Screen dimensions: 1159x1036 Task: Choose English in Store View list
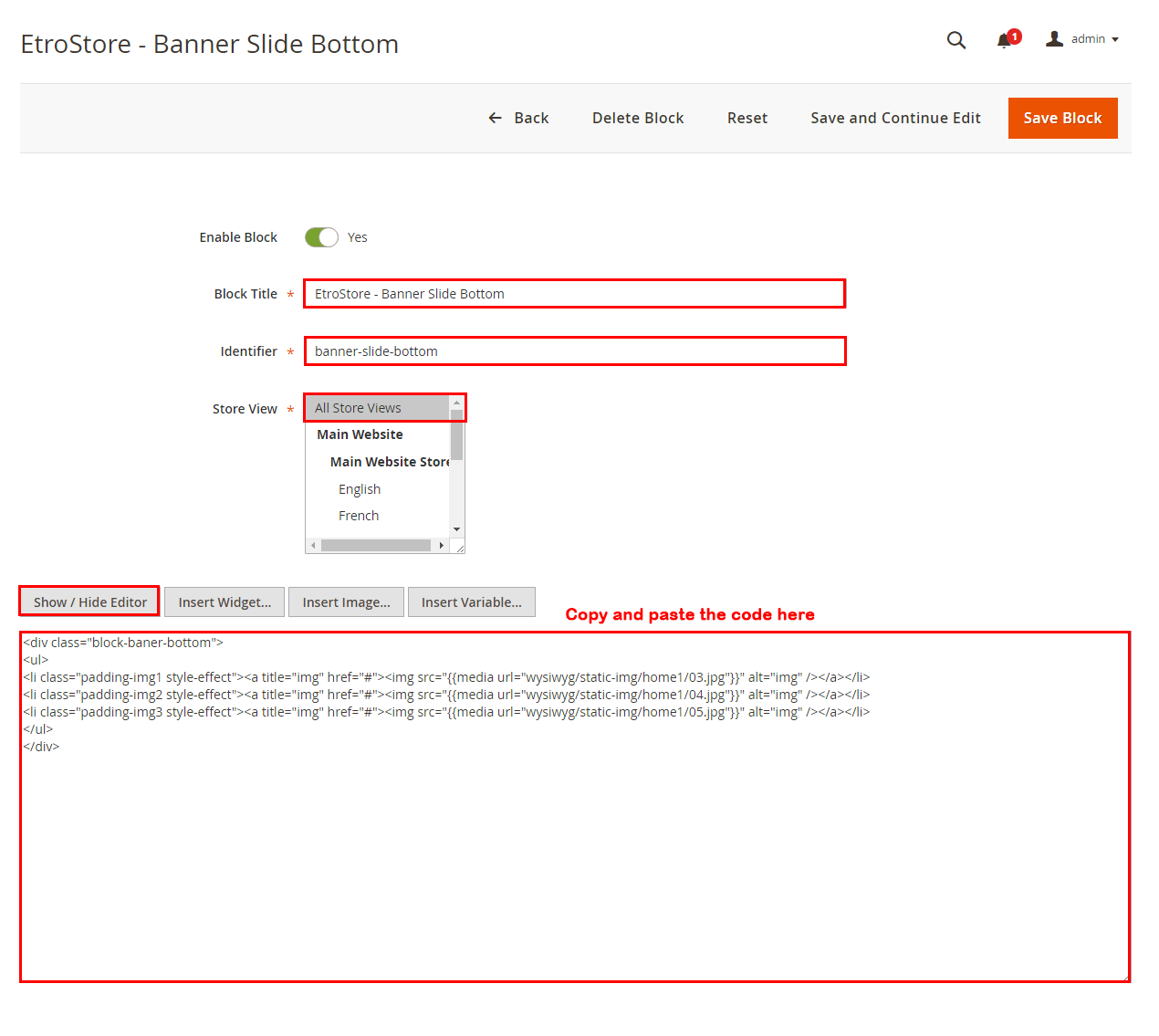coord(360,489)
